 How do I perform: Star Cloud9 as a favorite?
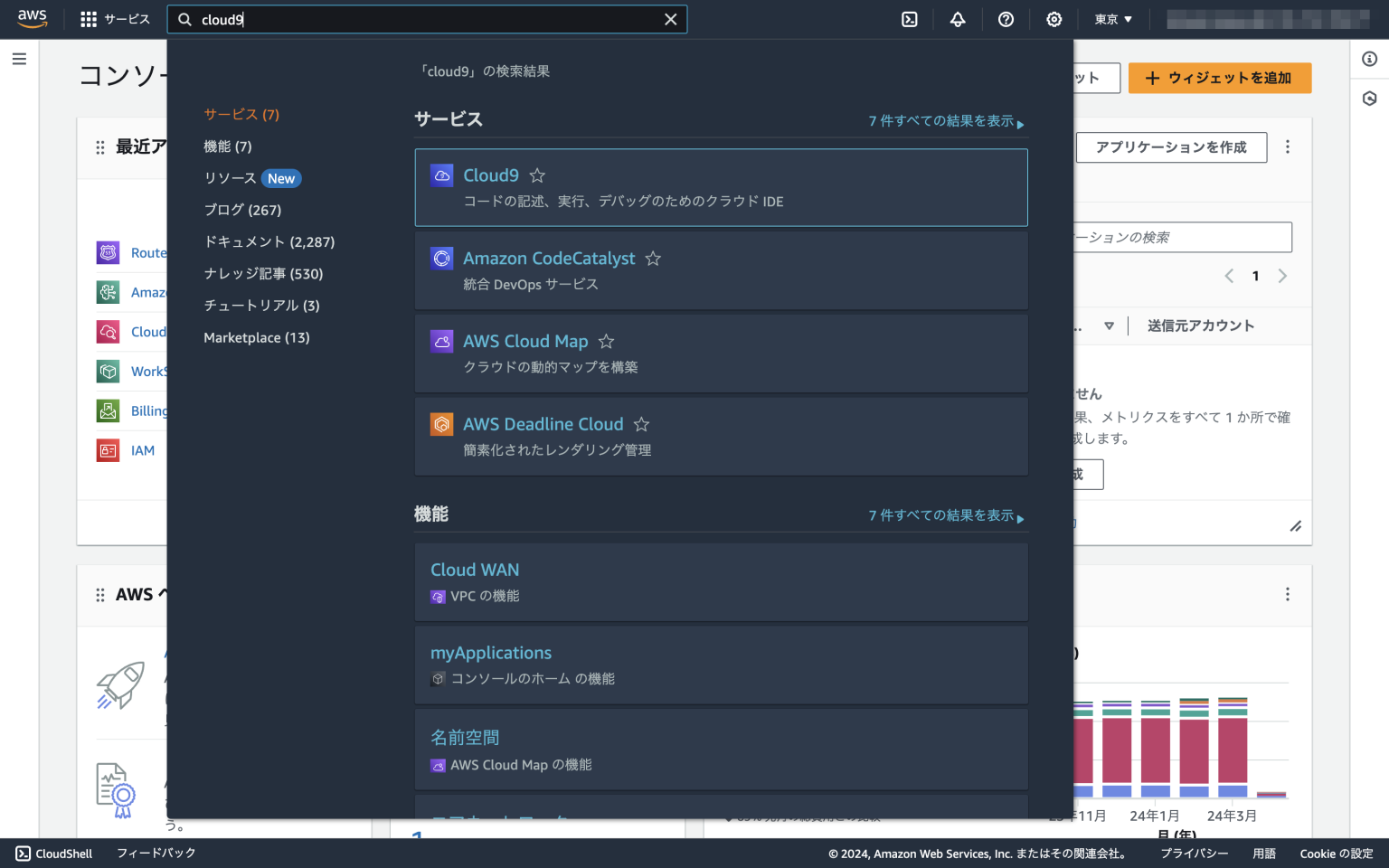coord(537,175)
